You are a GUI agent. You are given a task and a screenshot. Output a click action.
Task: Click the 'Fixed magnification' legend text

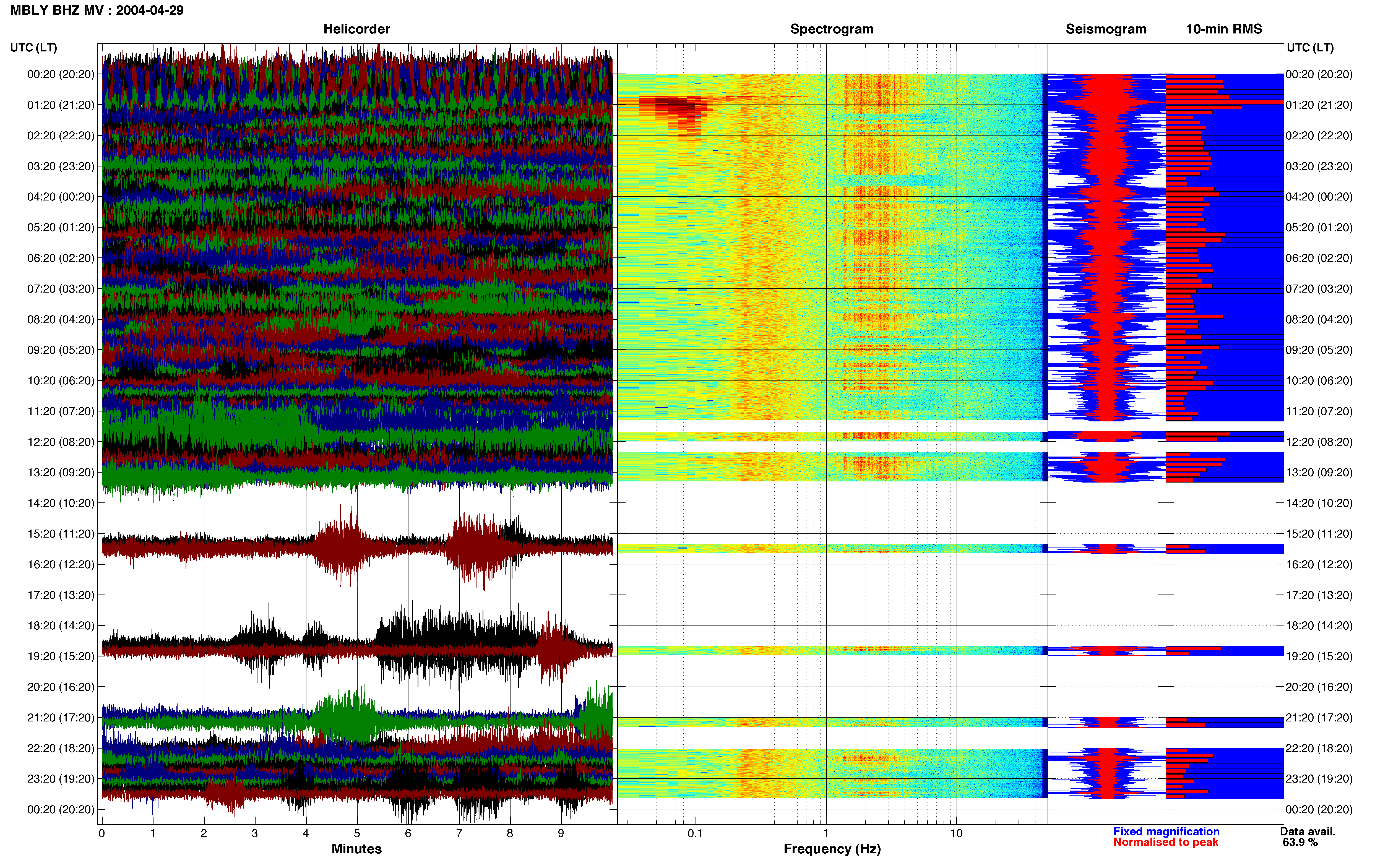click(x=1166, y=831)
